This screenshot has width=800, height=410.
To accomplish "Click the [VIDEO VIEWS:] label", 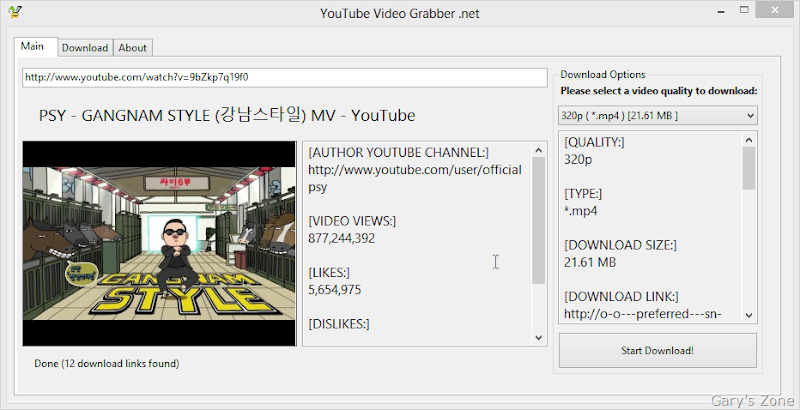I will coord(352,221).
